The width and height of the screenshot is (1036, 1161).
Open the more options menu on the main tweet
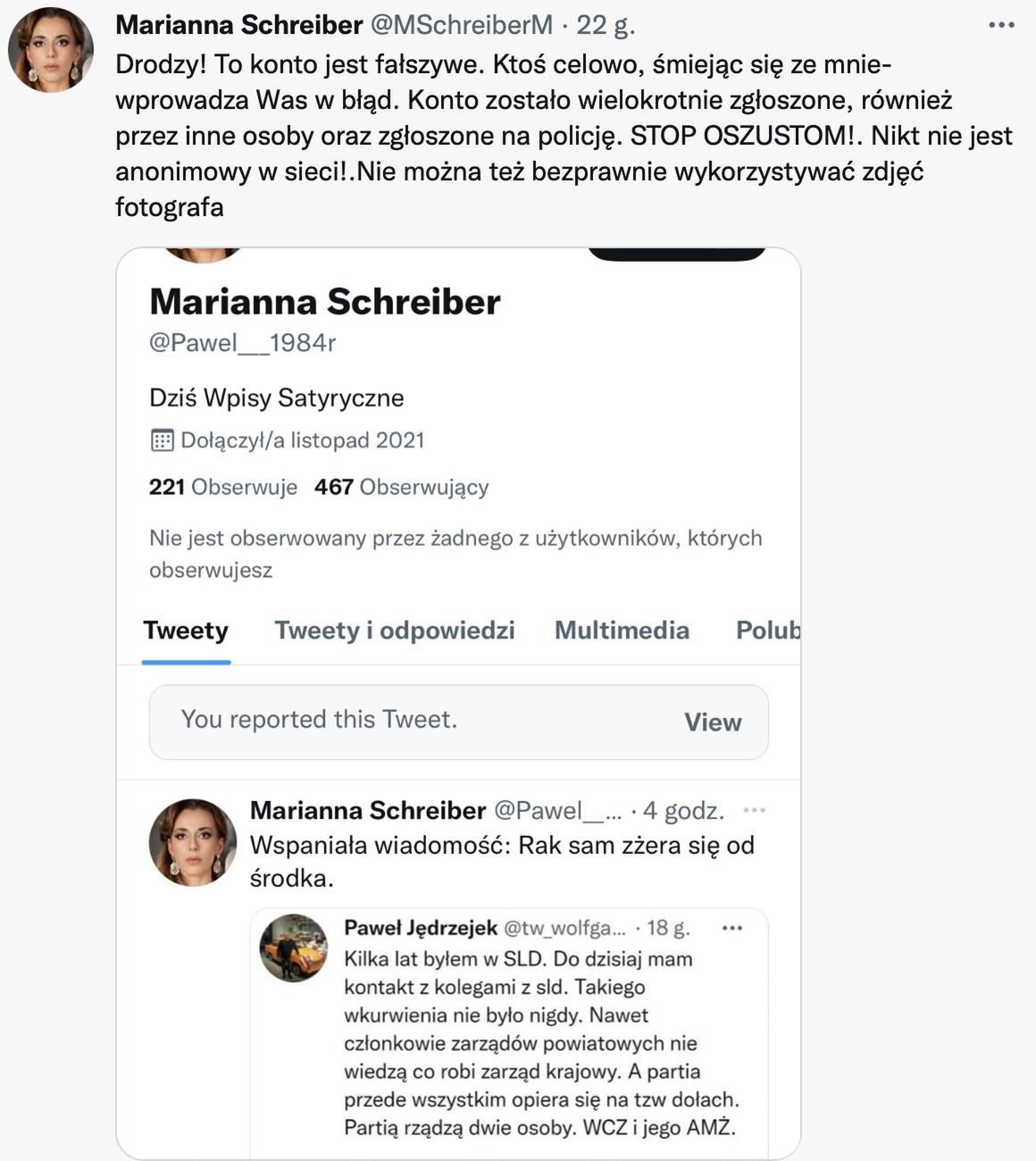pos(1002,25)
